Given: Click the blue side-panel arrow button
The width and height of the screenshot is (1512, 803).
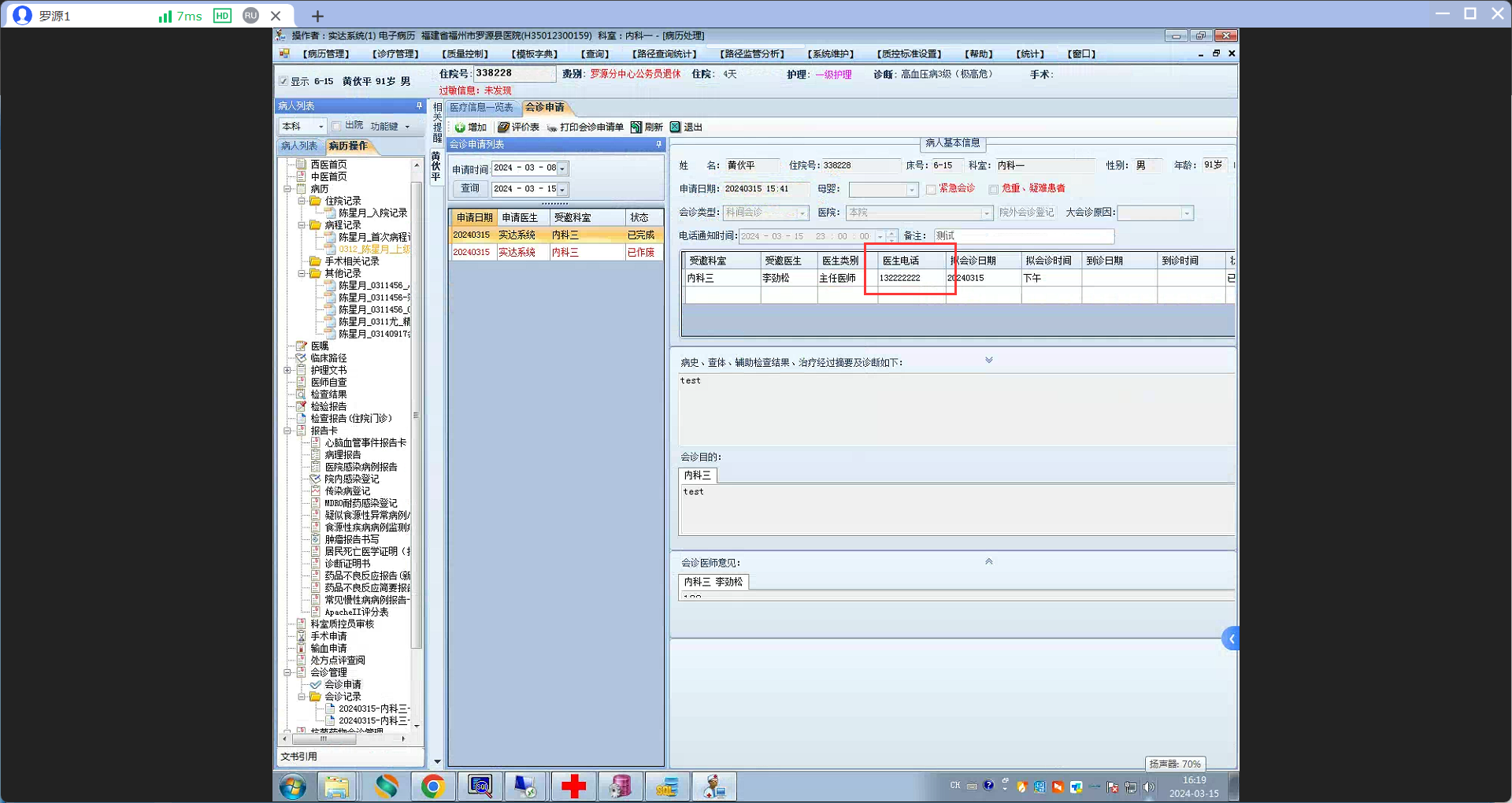Looking at the screenshot, I should coord(1230,638).
